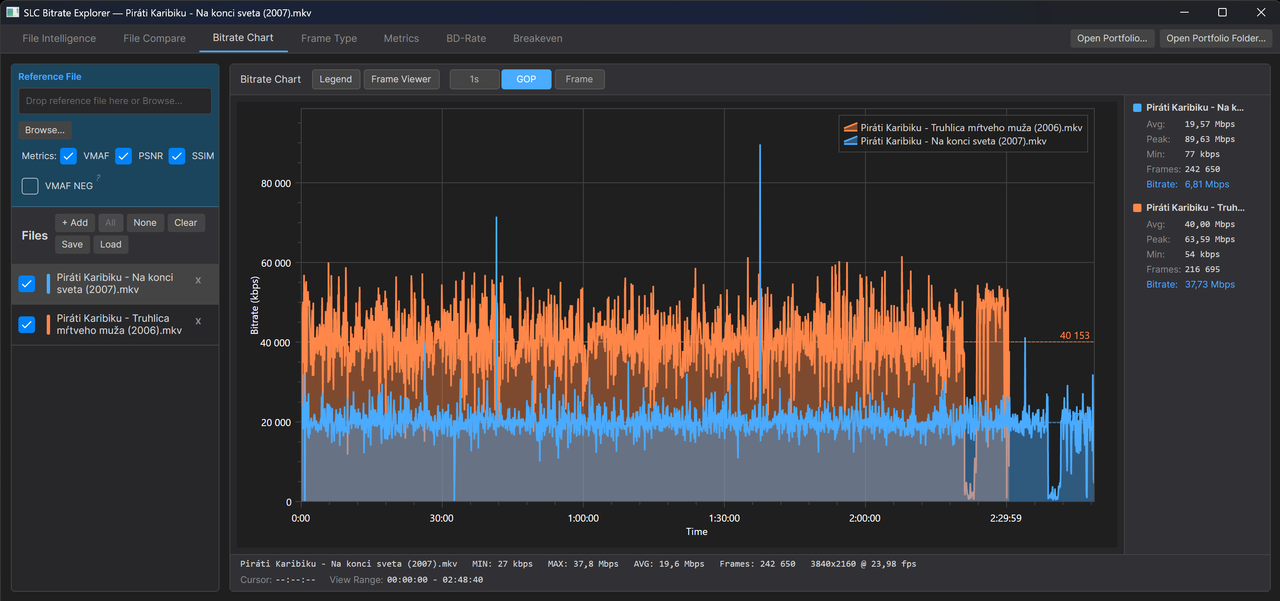Open the Frame Viewer
This screenshot has width=1280, height=601.
[401, 79]
